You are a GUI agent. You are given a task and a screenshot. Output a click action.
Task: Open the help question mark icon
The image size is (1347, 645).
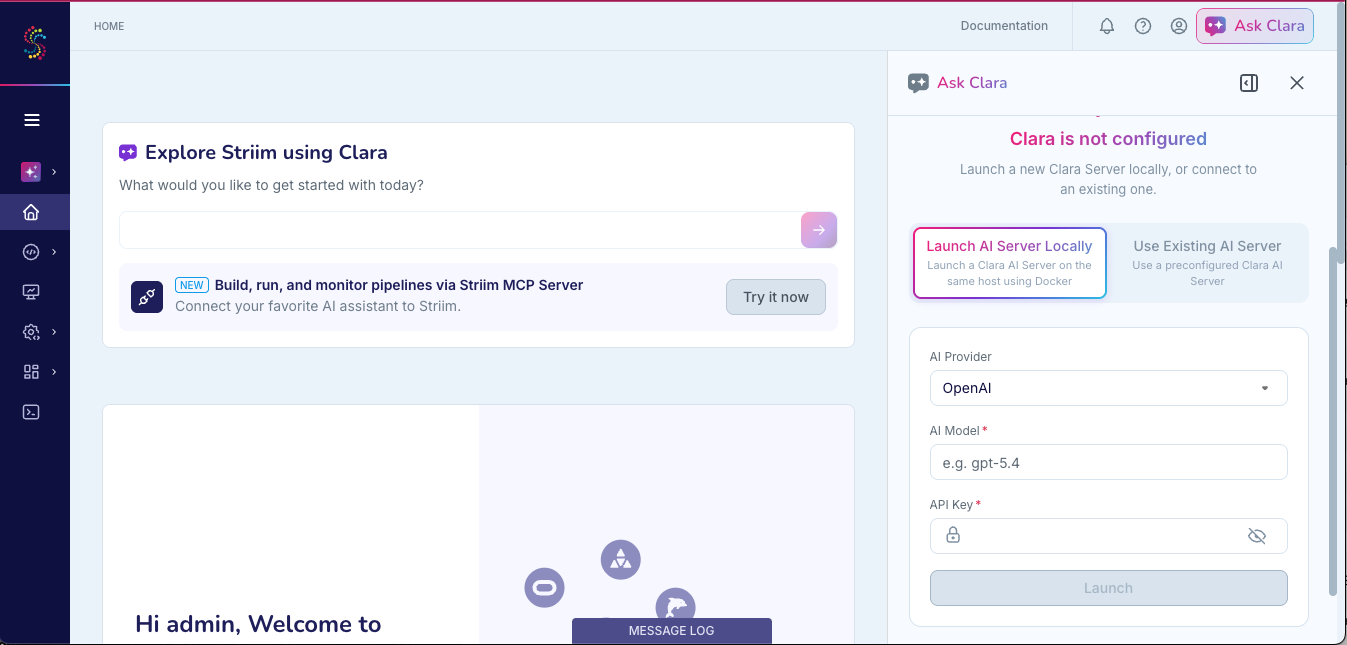1143,26
